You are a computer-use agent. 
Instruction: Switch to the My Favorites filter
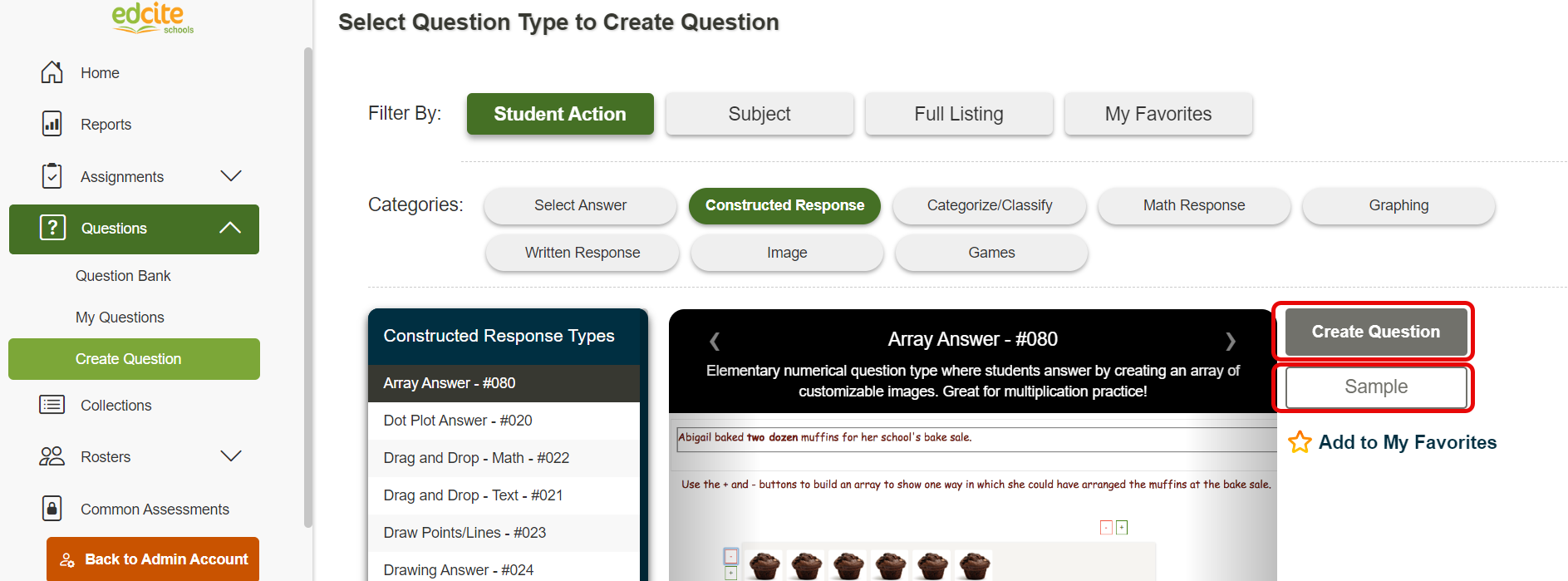(x=1158, y=114)
